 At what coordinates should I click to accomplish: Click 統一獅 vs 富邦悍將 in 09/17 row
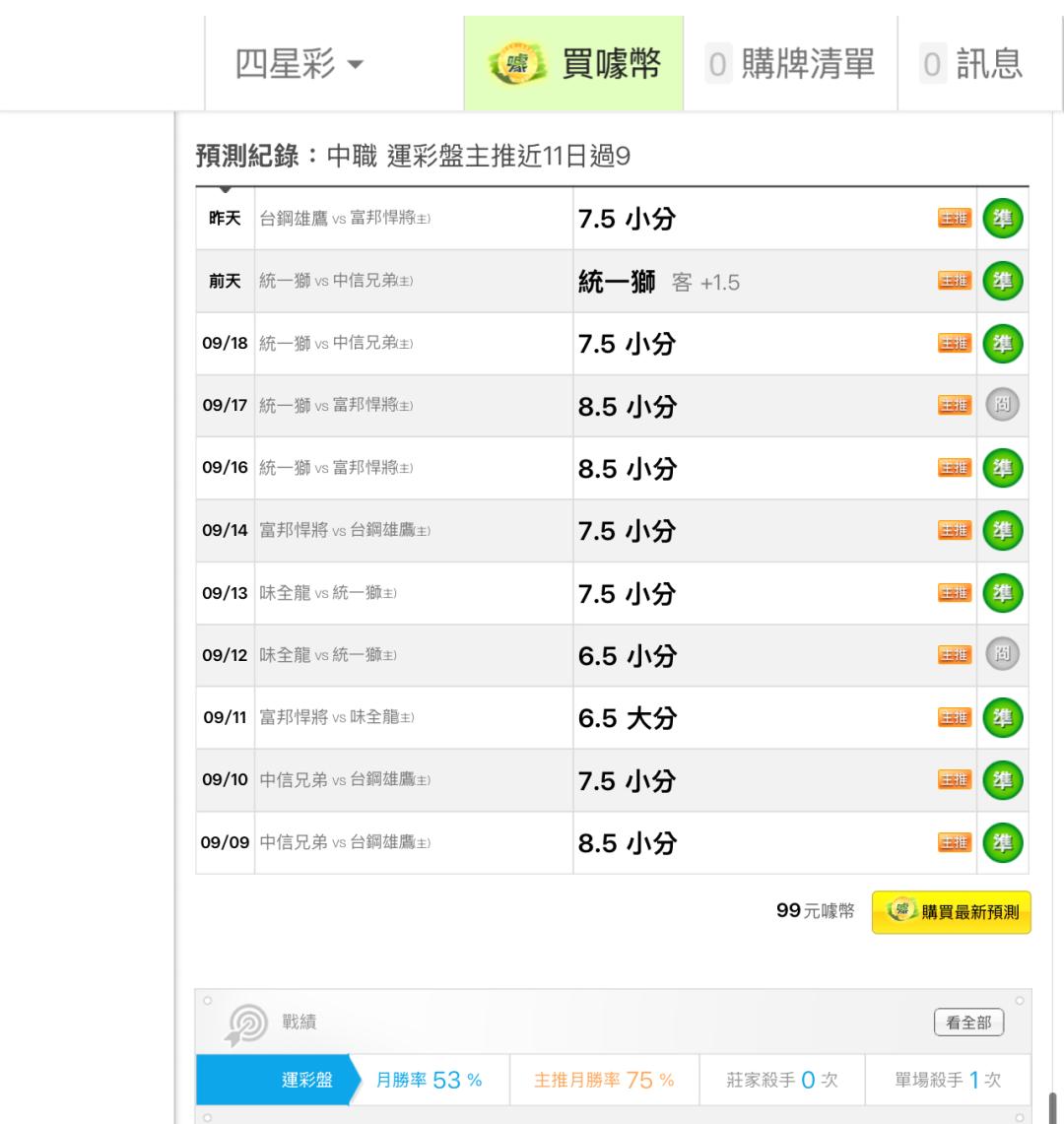coord(336,405)
